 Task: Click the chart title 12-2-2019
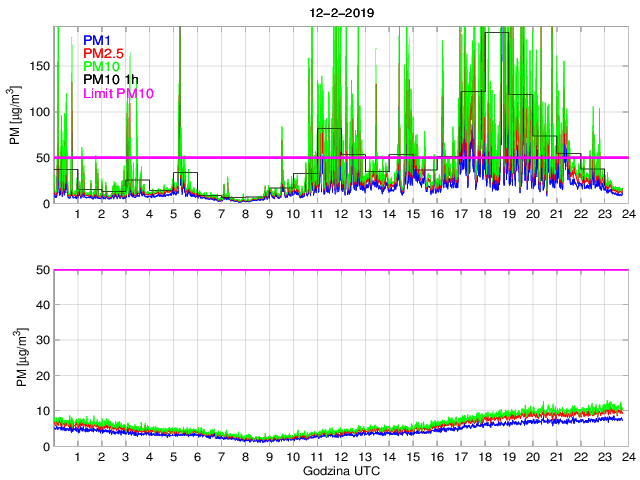(339, 13)
